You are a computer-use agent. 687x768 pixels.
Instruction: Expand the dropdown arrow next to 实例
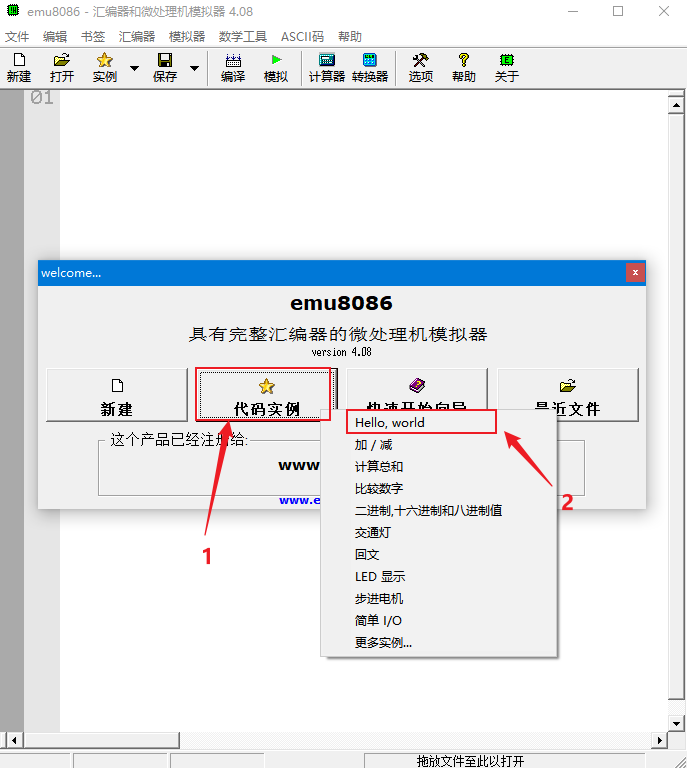click(x=134, y=69)
